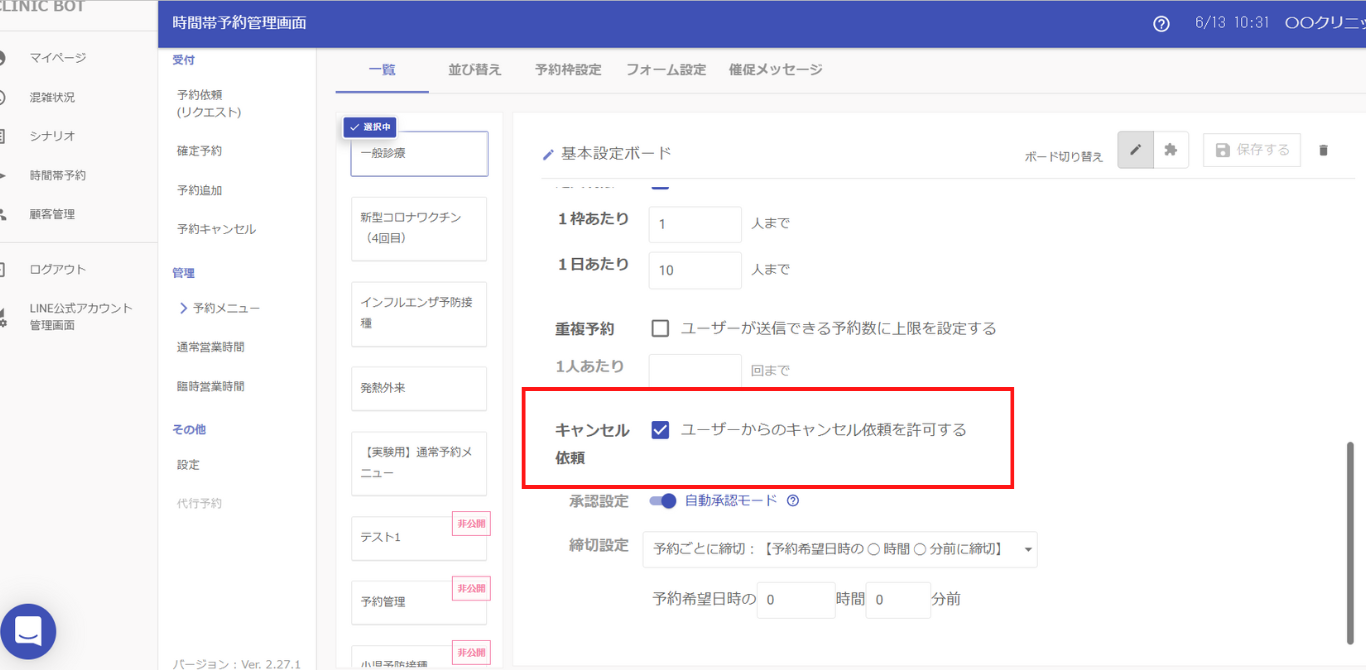Toggle the 自動承認モード switch
1366x670 pixels.
tap(663, 501)
